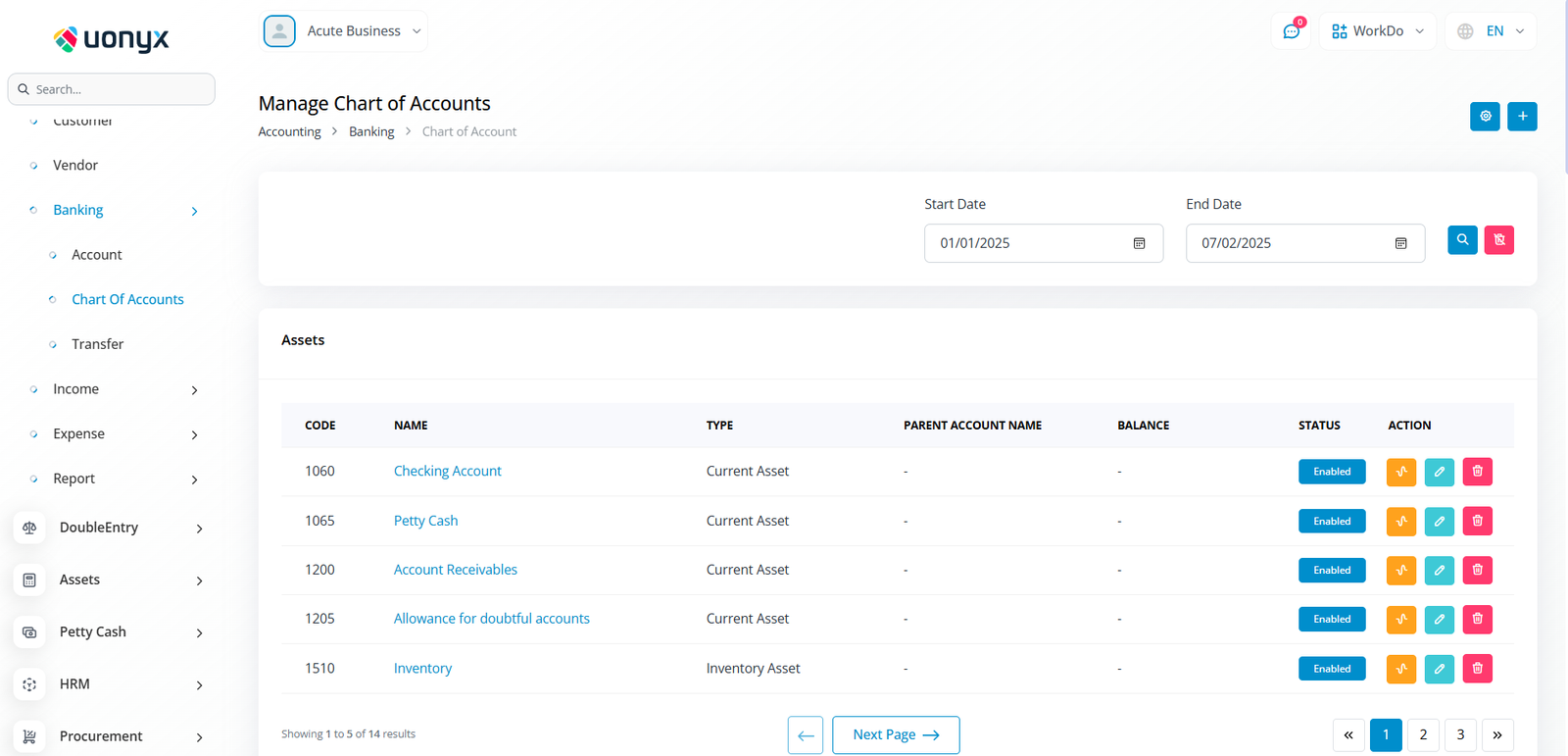Image resolution: width=1568 pixels, height=756 pixels.
Task: Open the Allowance for doubtful accounts link
Action: pos(491,619)
